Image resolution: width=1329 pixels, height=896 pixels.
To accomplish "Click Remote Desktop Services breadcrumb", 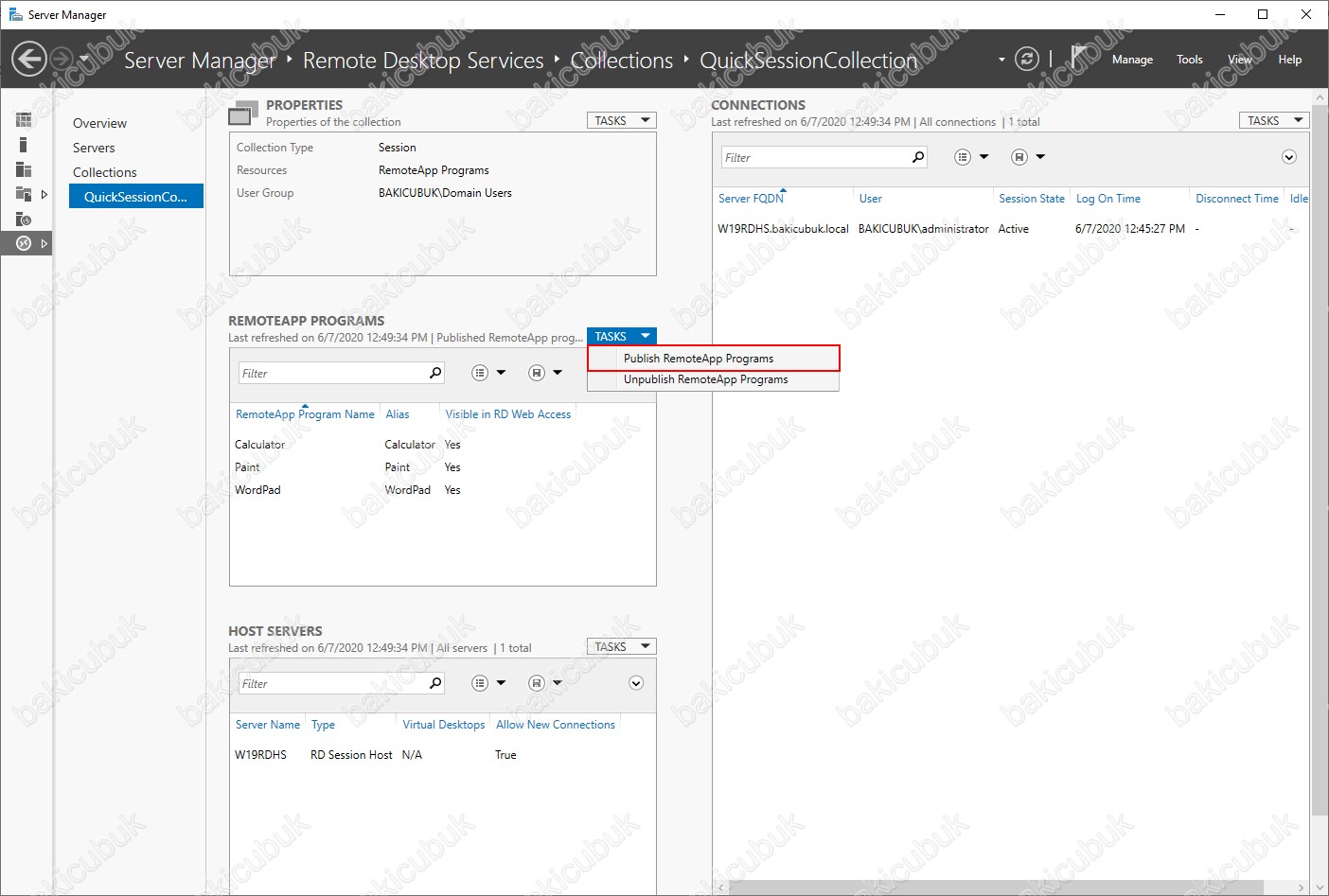I will click(423, 60).
